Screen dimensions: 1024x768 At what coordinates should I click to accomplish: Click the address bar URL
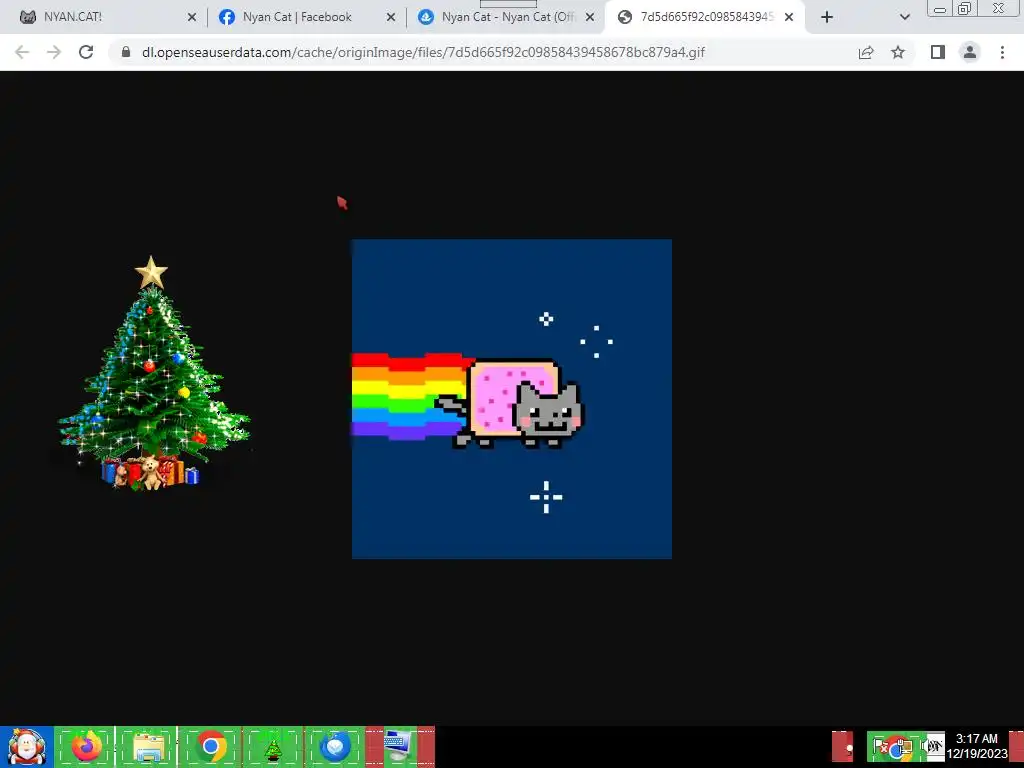coord(423,52)
